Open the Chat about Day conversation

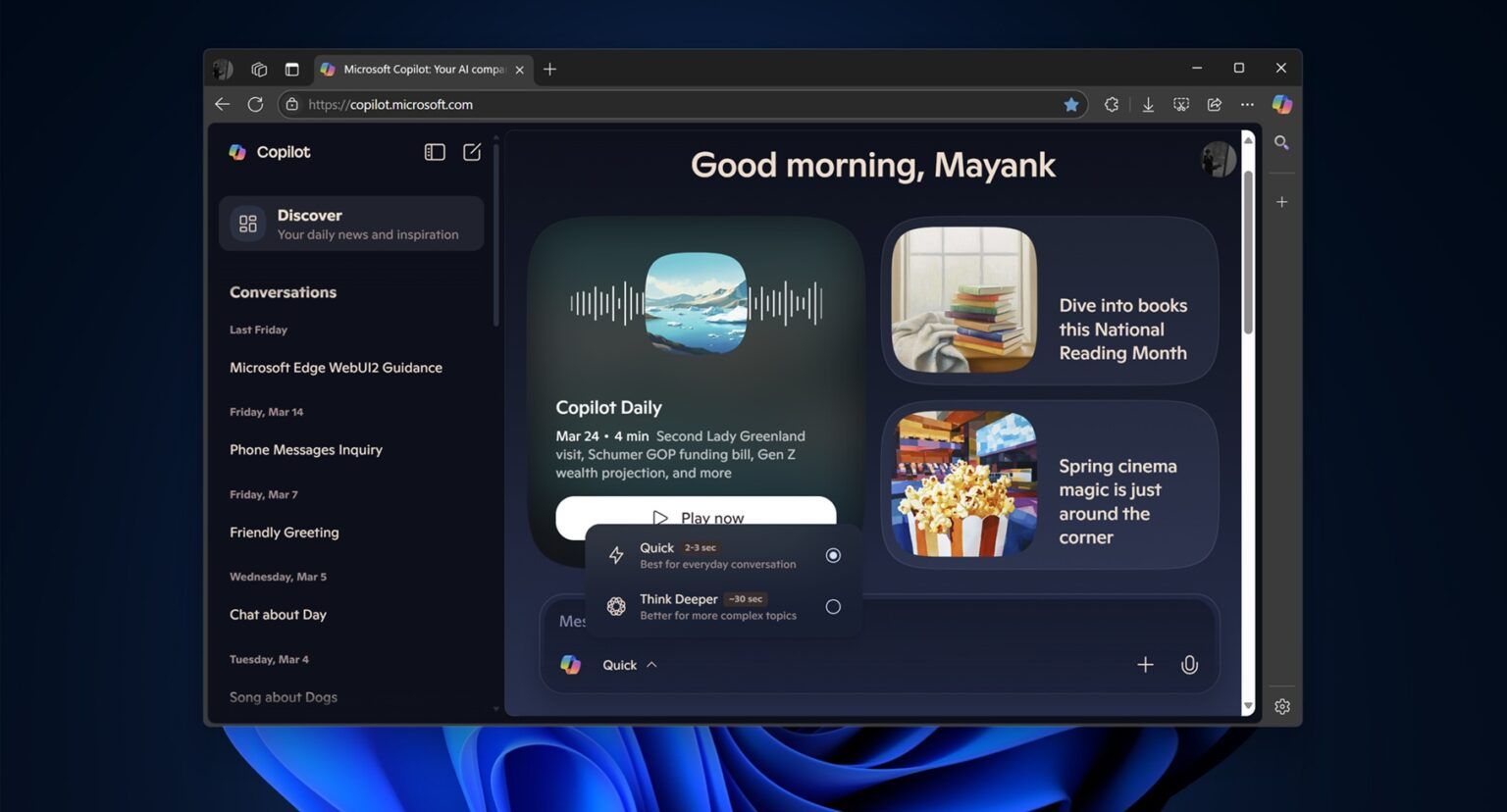pyautogui.click(x=278, y=615)
